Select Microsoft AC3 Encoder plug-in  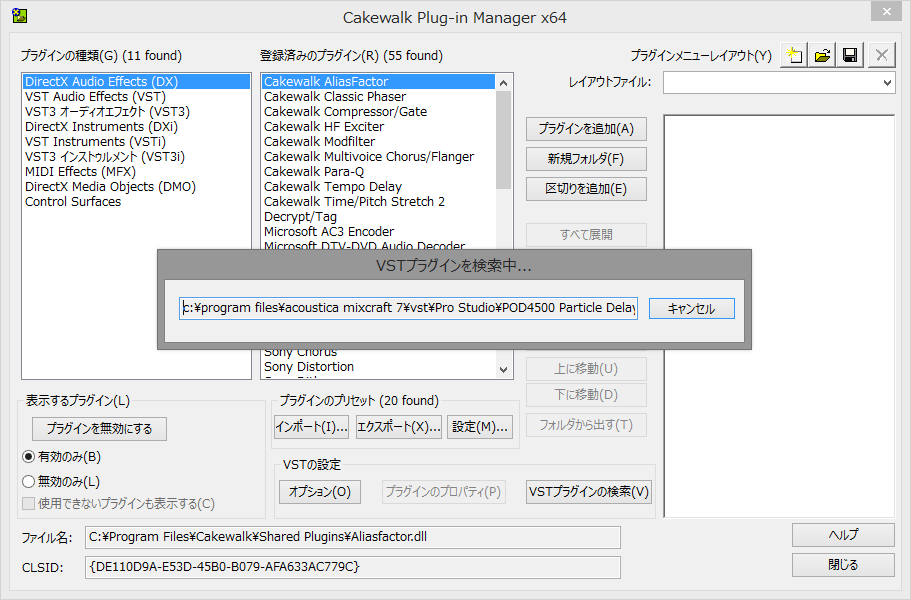coord(379,232)
